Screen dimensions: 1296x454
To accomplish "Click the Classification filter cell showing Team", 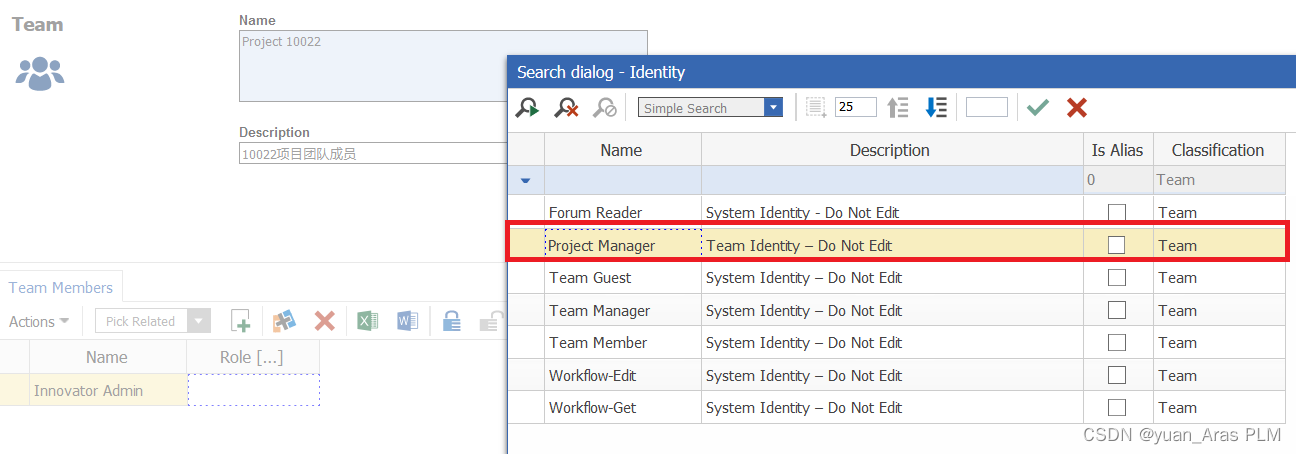I will click(x=1218, y=180).
